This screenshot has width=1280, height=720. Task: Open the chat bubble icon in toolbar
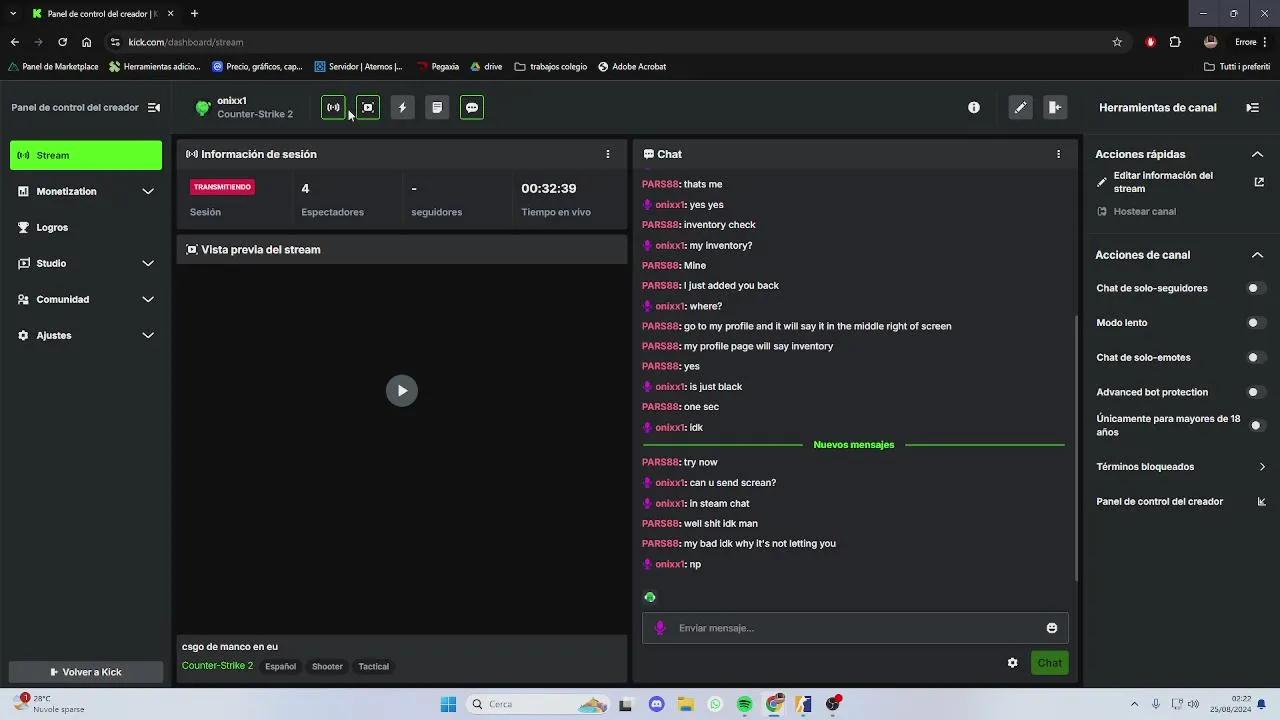tap(471, 107)
